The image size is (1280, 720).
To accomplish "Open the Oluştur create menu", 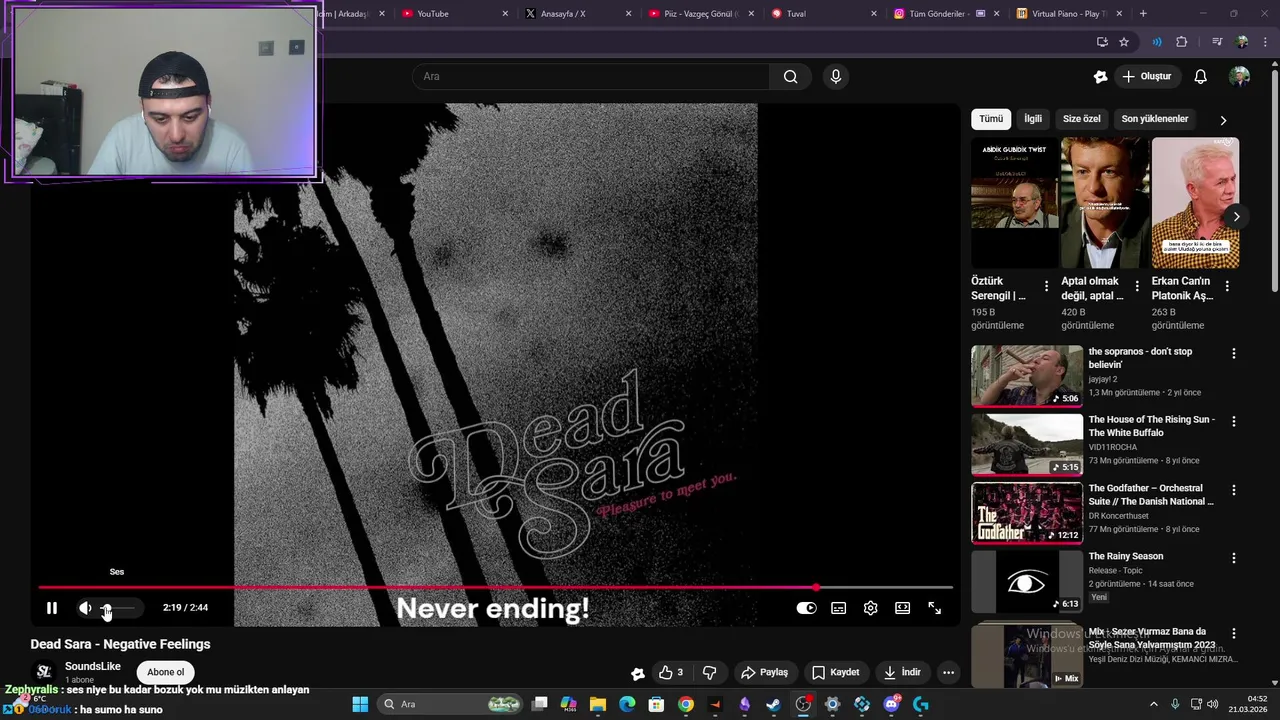I will coord(1146,76).
